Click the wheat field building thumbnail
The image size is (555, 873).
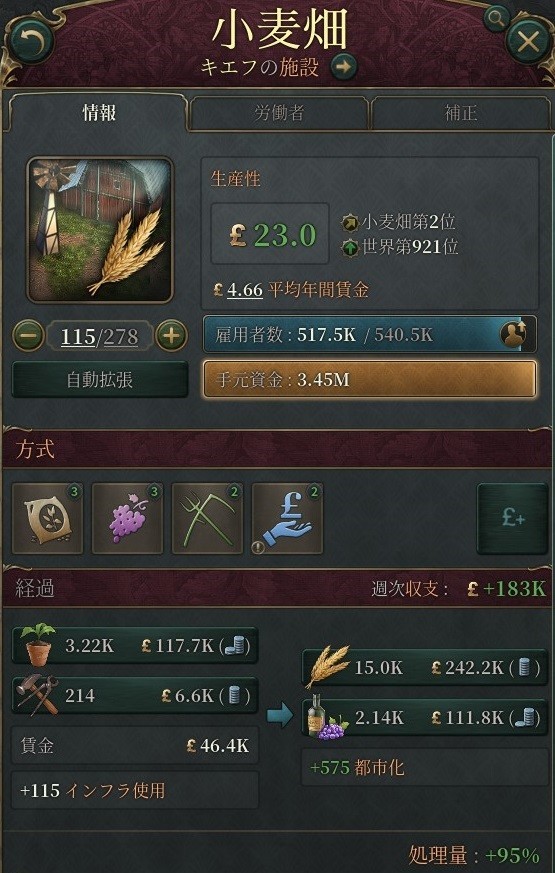pyautogui.click(x=100, y=230)
